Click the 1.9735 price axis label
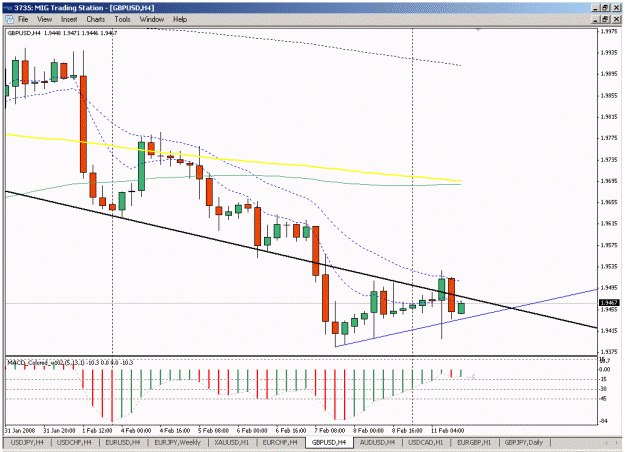 pyautogui.click(x=609, y=159)
